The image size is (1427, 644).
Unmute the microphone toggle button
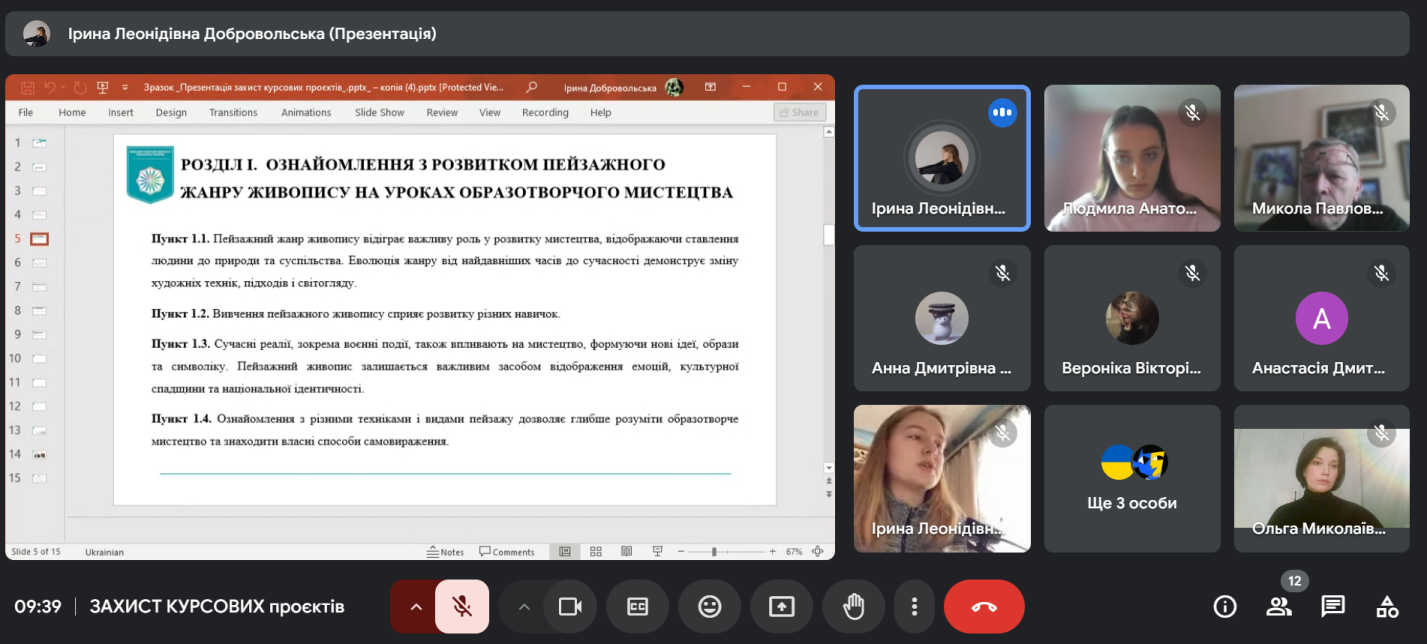[462, 606]
